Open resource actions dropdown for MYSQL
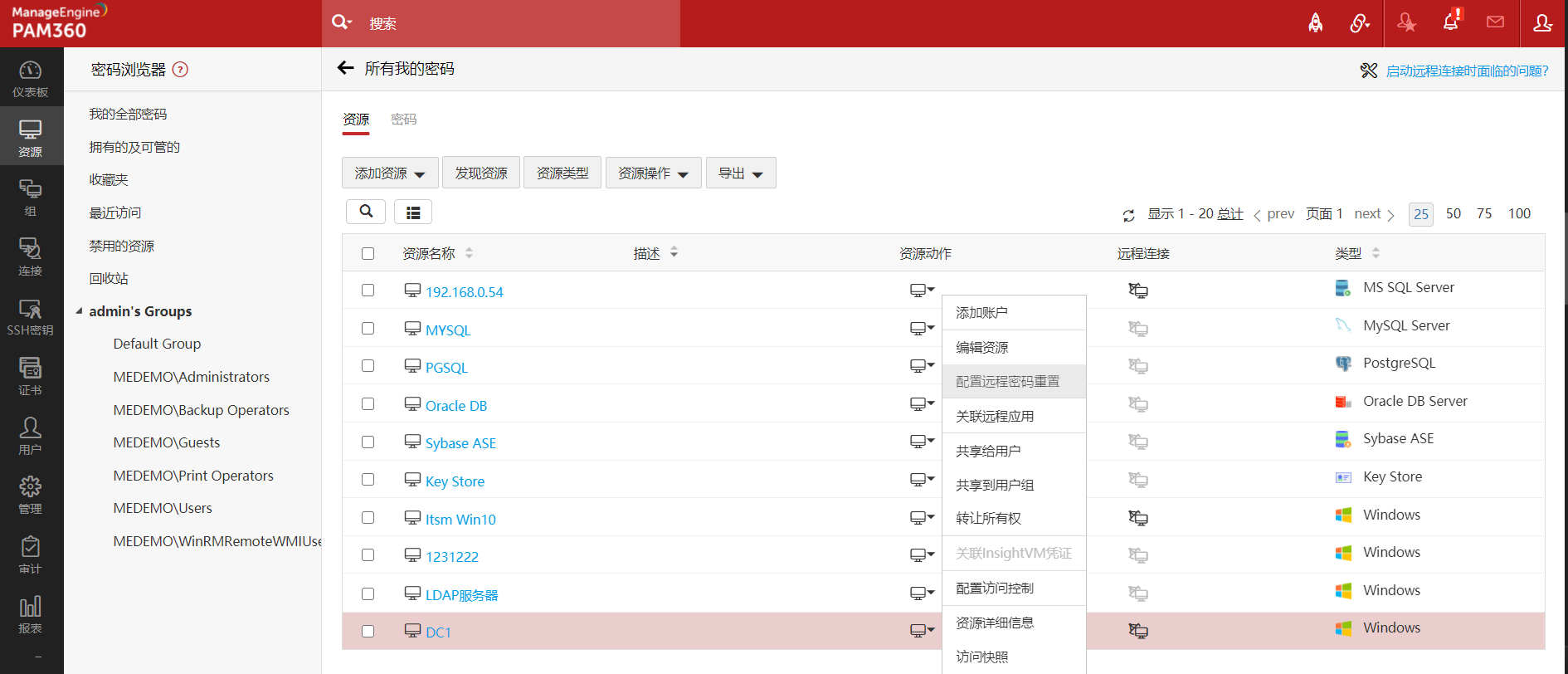This screenshot has height=674, width=1568. pos(922,329)
